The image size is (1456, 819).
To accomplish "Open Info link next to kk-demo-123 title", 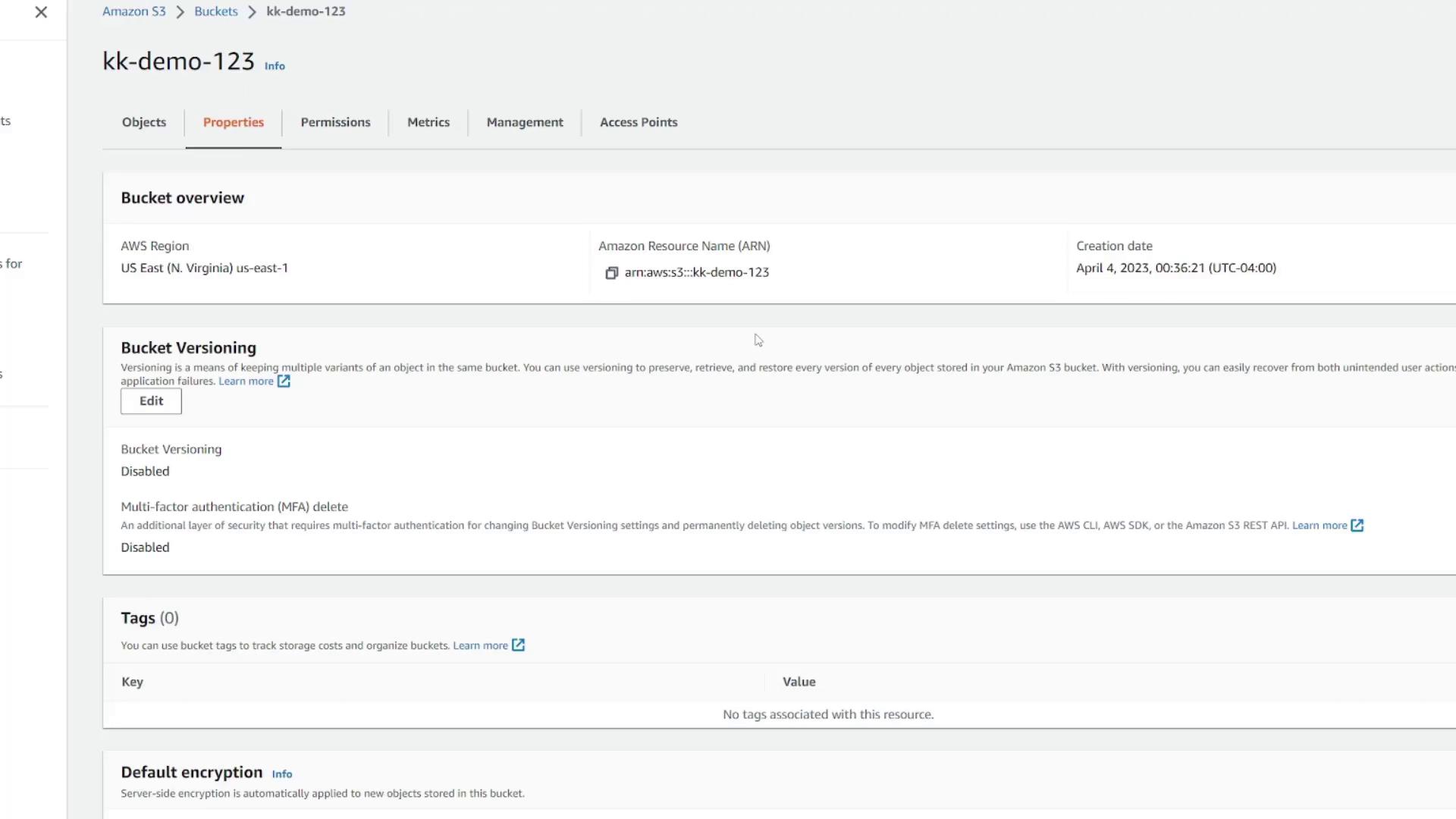I will click(x=275, y=66).
